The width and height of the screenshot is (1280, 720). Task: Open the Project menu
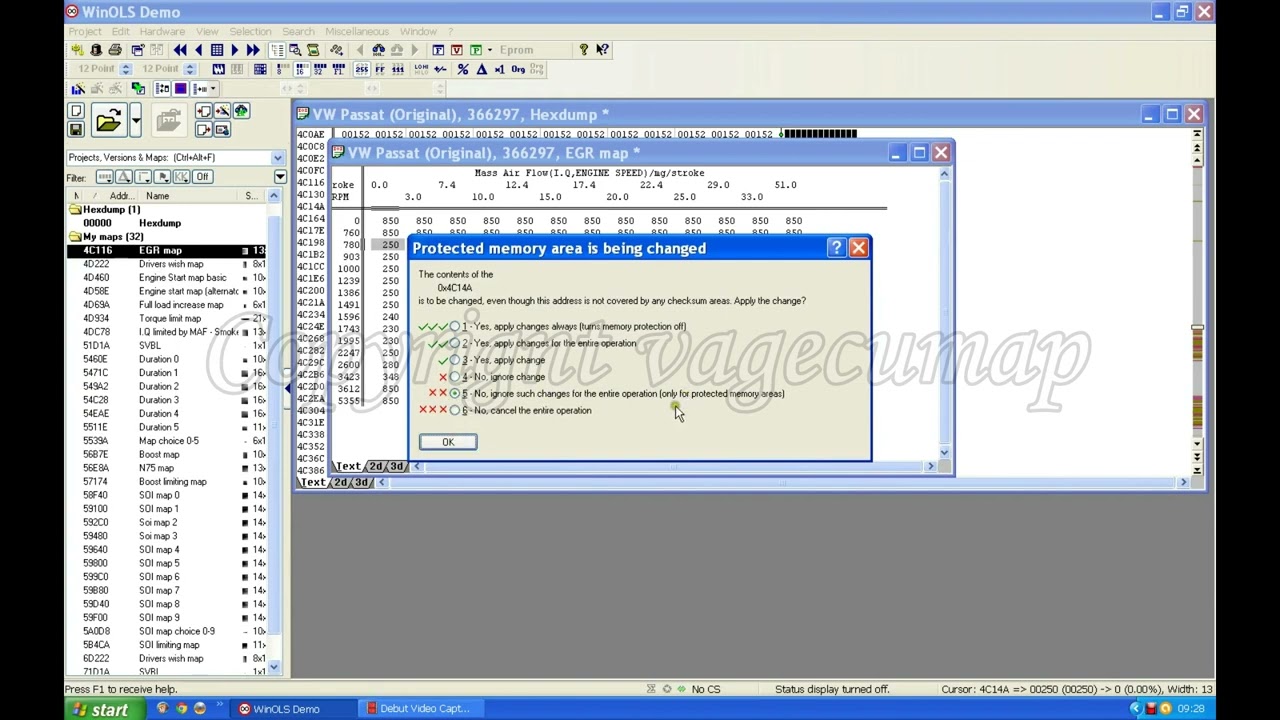85,31
